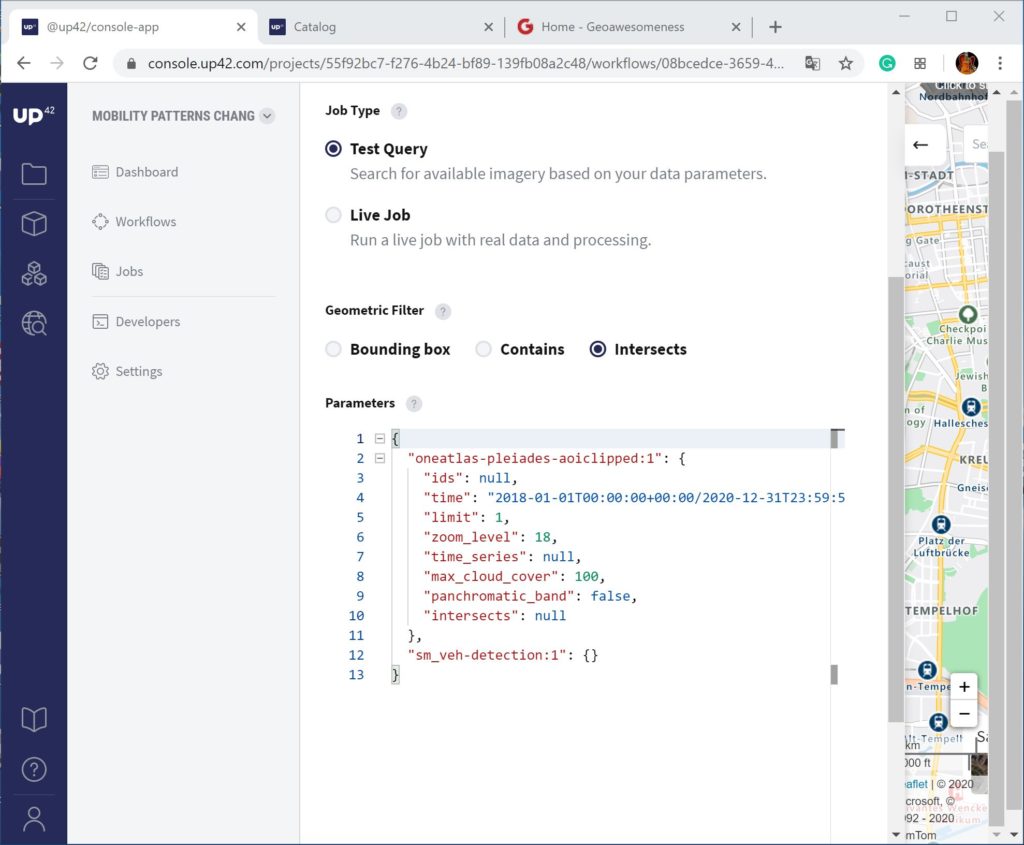The width and height of the screenshot is (1024, 845).
Task: Open a new browser tab
Action: point(775,27)
